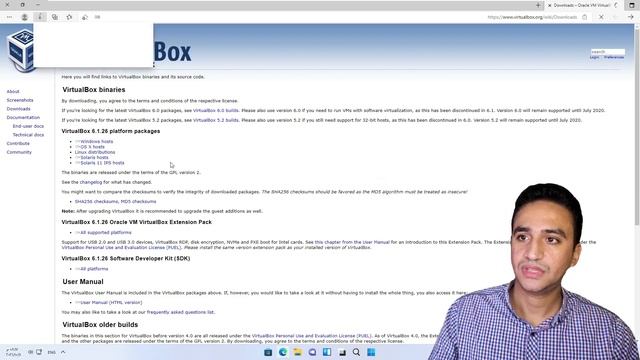Open network icon in system tray
This screenshot has width=640, height=360.
tap(39, 352)
